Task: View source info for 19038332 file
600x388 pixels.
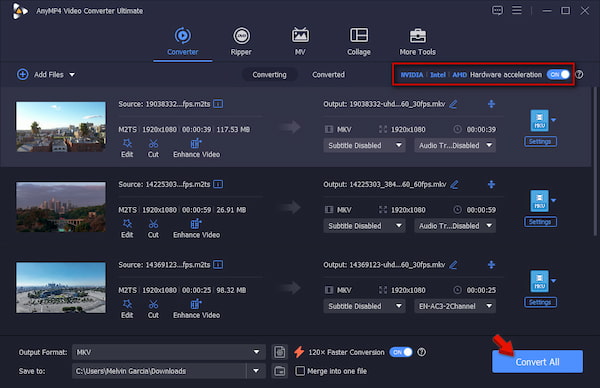Action: 218,104
